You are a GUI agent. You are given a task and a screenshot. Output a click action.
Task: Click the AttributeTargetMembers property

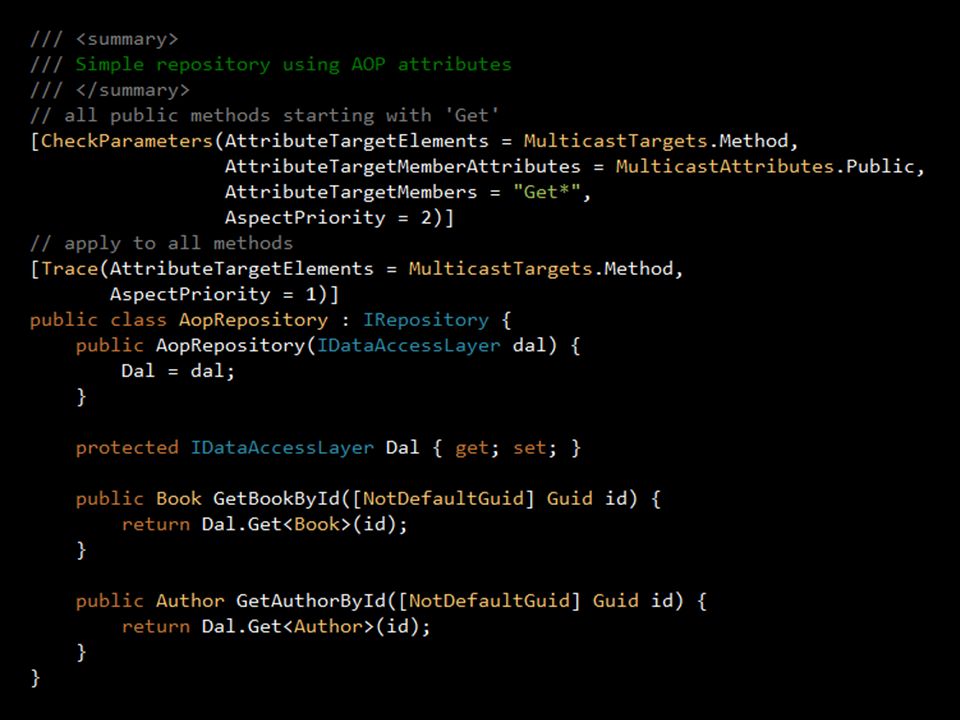coord(351,192)
